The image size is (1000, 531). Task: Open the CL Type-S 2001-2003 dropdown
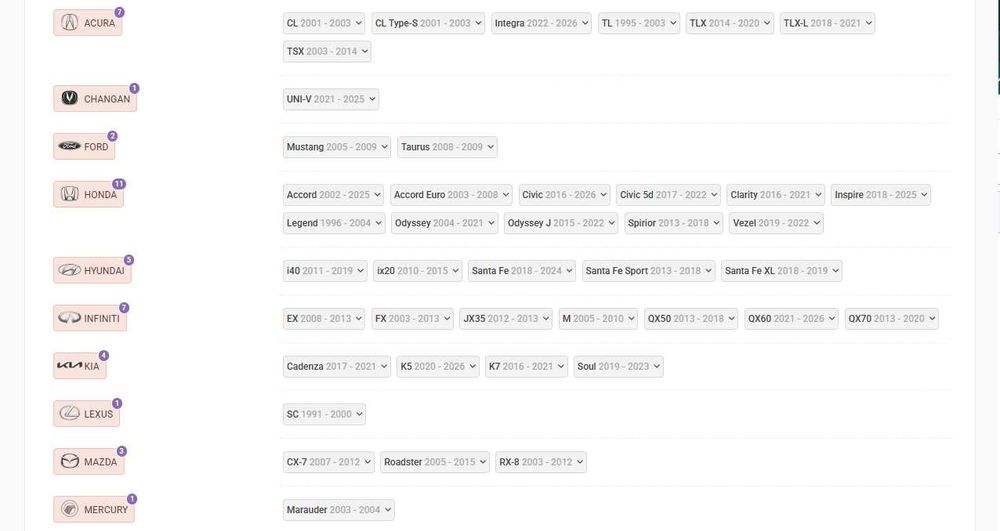(428, 23)
